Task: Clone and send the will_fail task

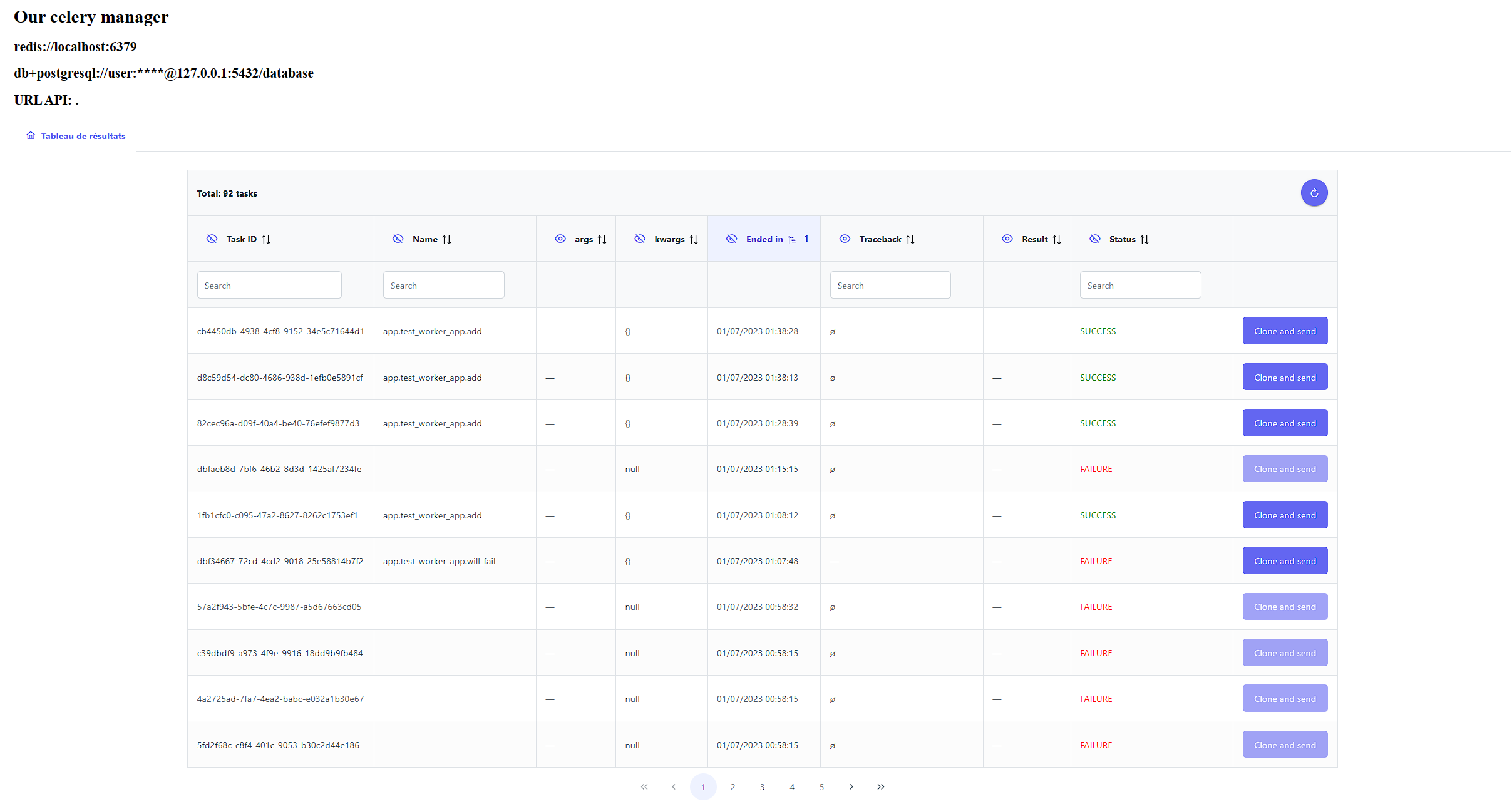Action: pos(1284,561)
